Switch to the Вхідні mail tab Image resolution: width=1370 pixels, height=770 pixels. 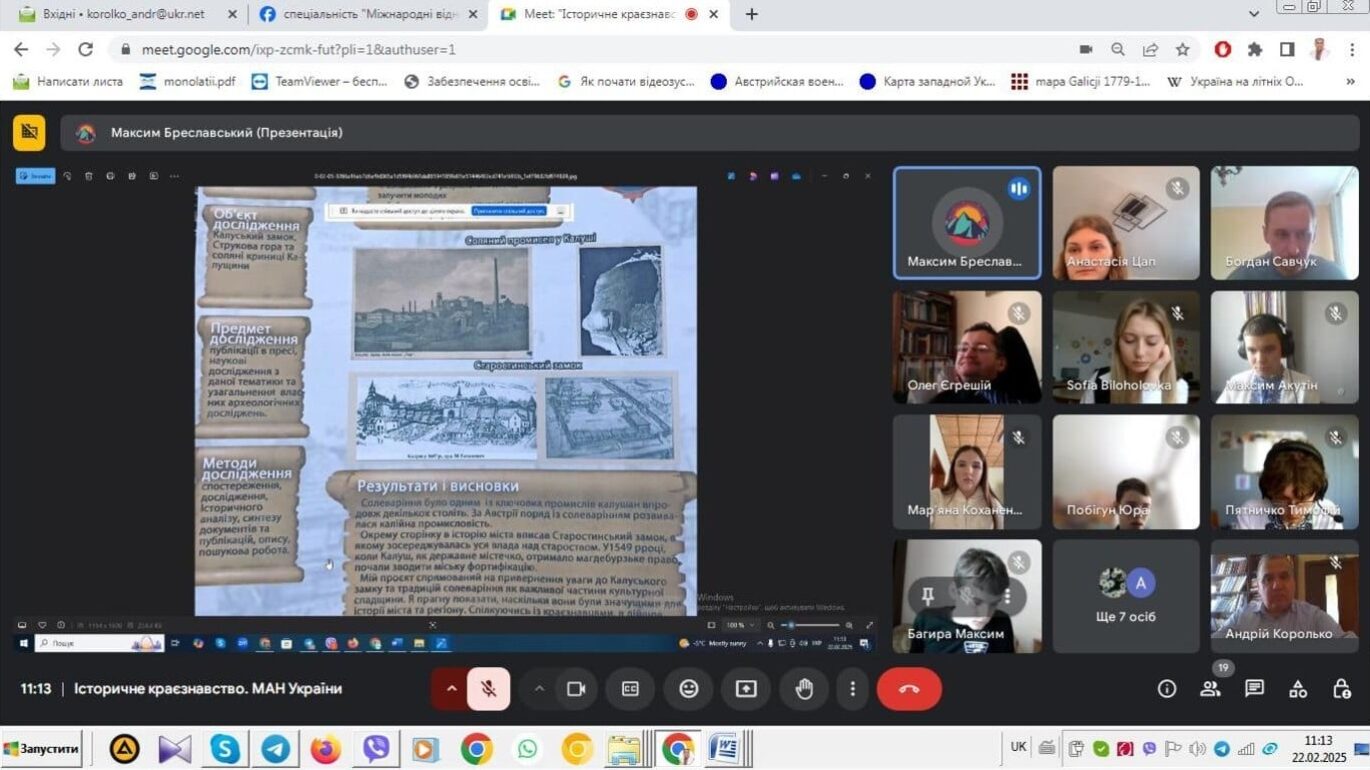[x=122, y=15]
